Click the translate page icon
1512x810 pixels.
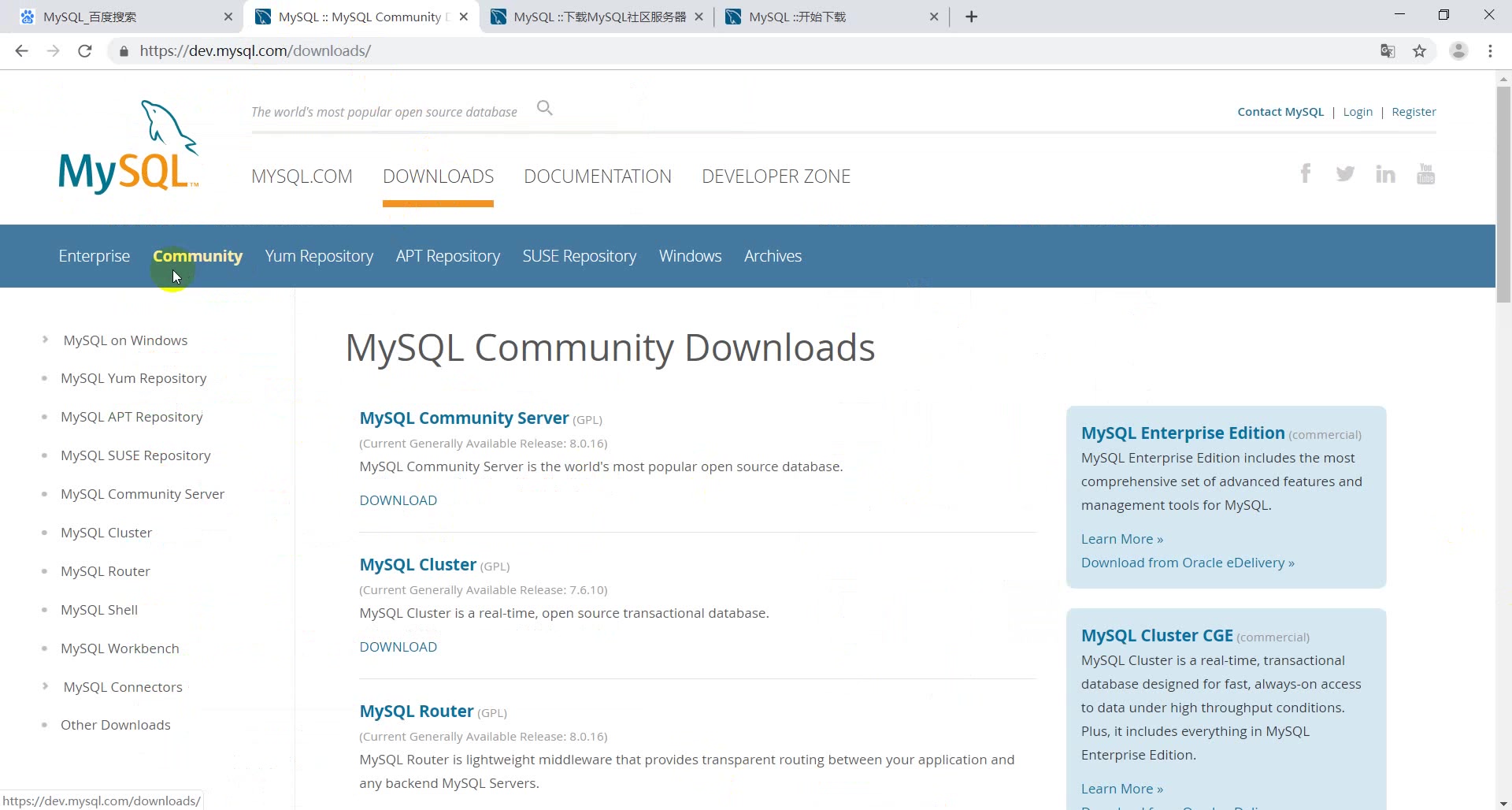coord(1388,51)
